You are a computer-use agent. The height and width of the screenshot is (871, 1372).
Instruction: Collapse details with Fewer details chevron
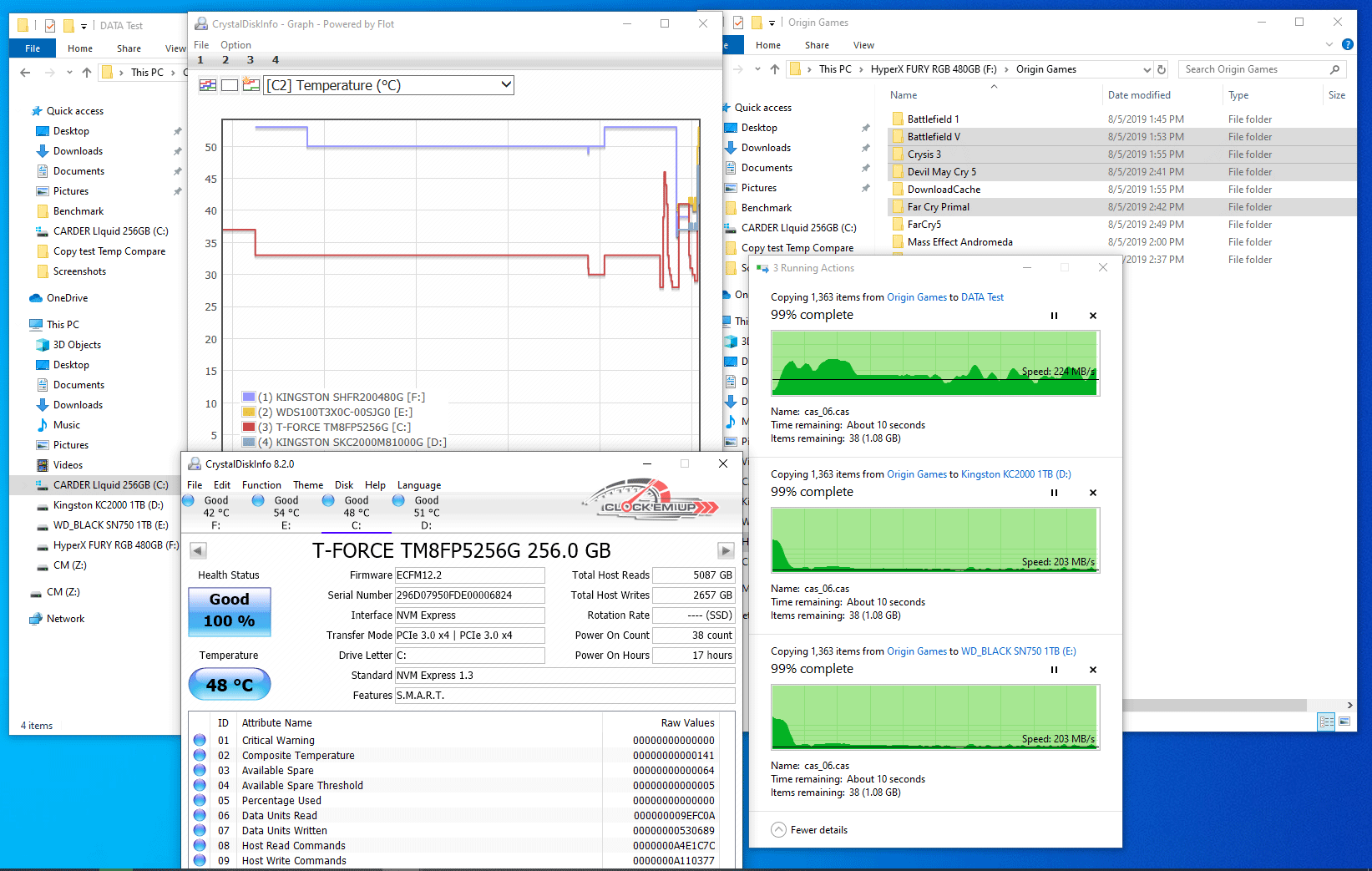pyautogui.click(x=778, y=830)
